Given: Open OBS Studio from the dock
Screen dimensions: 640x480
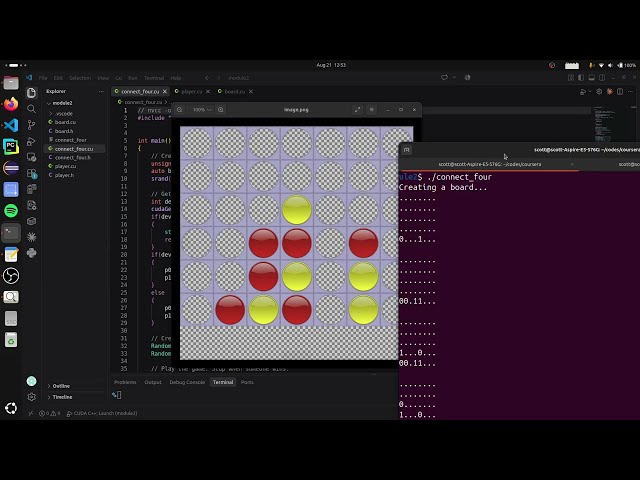Looking at the screenshot, I should (11, 276).
